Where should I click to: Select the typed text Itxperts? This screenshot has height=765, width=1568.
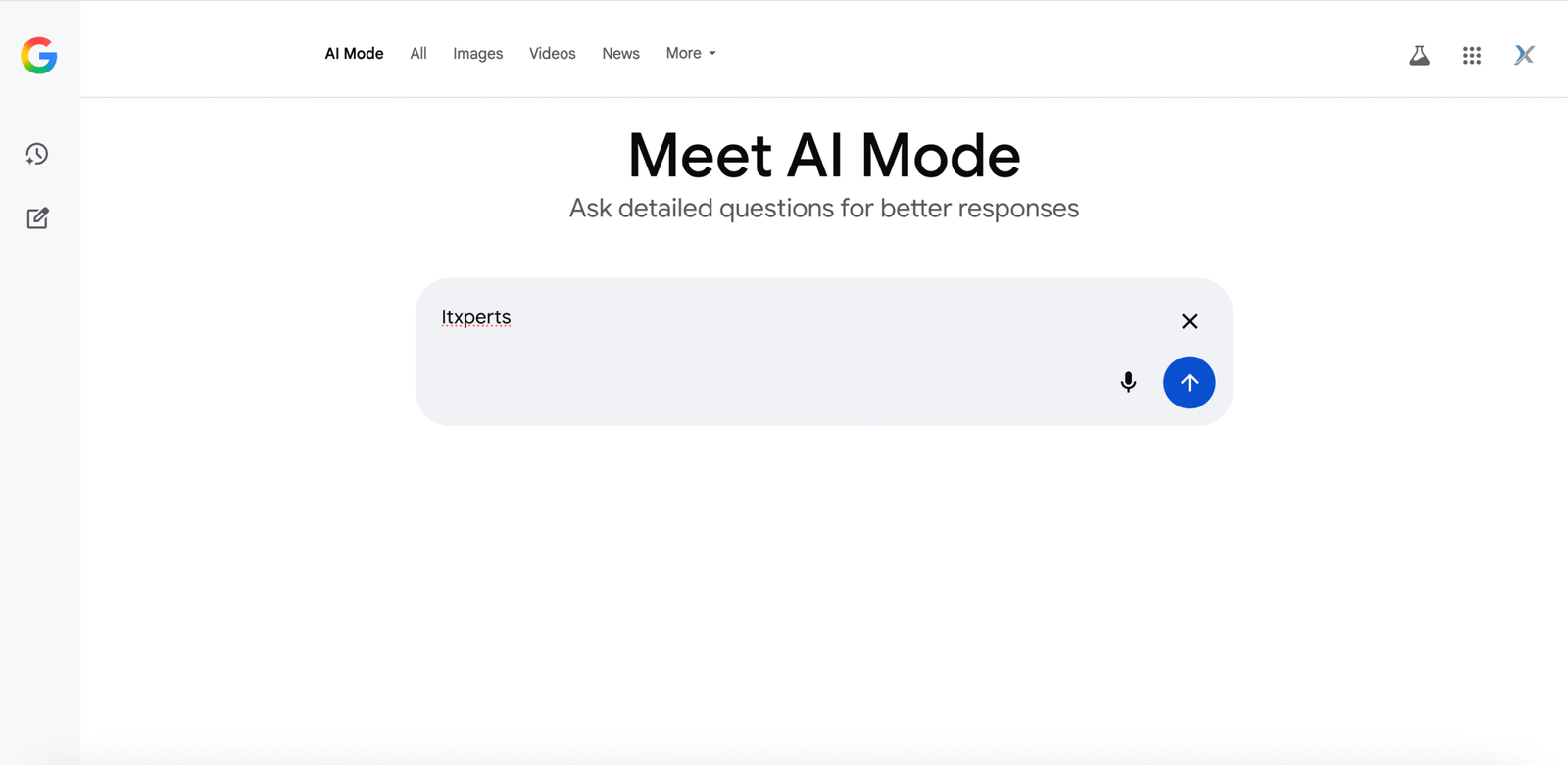coord(476,317)
